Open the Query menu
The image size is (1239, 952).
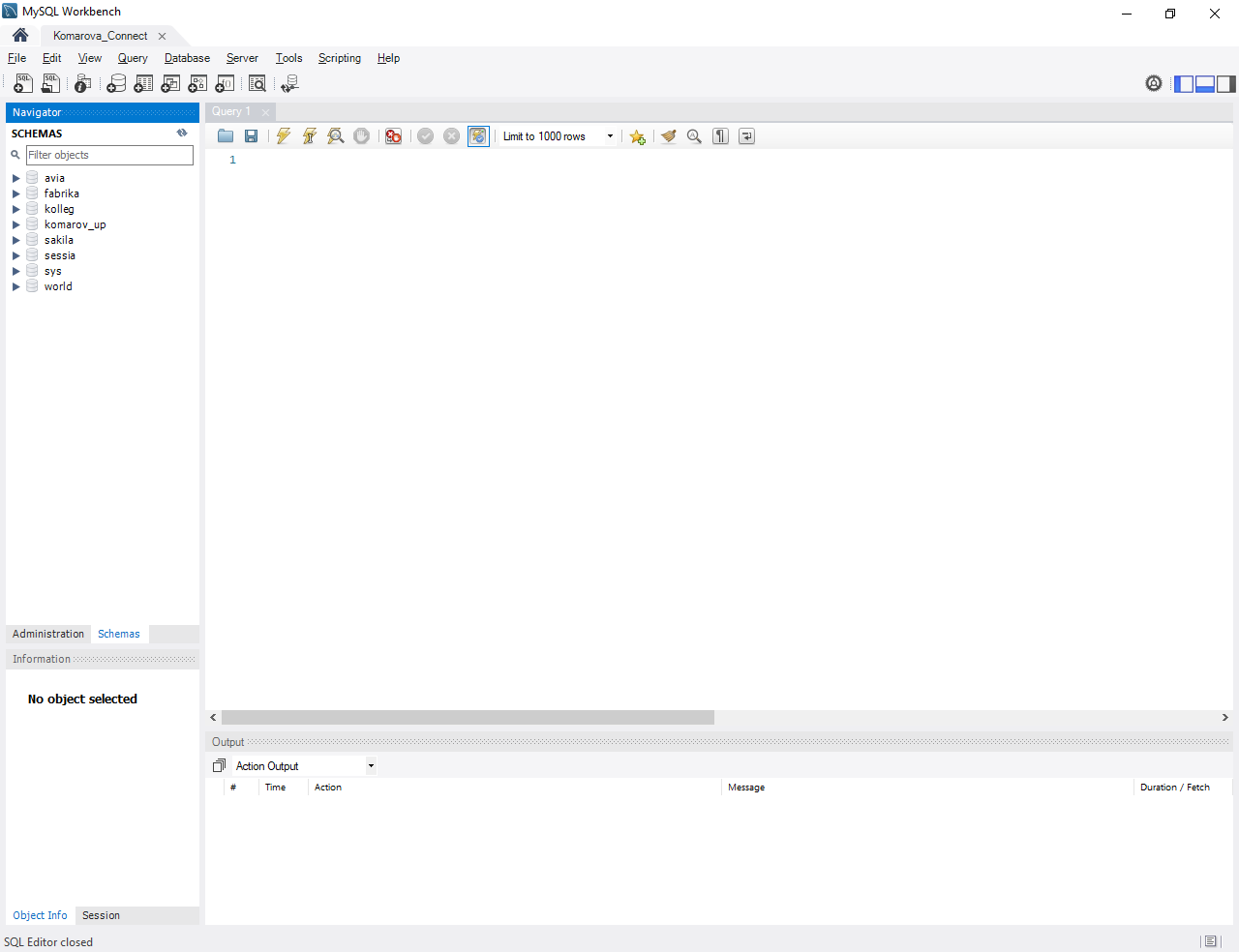point(133,58)
